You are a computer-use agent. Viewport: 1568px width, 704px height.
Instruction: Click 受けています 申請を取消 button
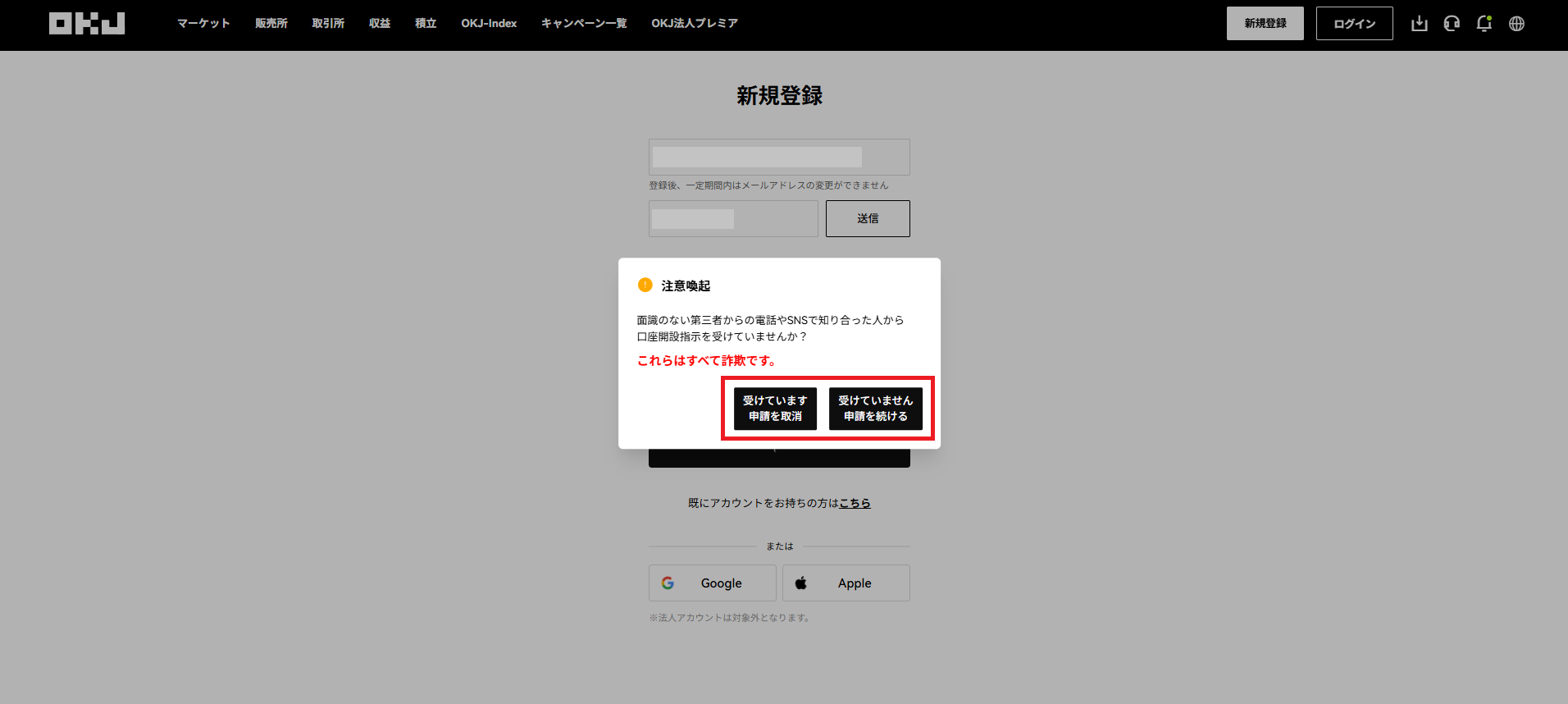coord(775,409)
